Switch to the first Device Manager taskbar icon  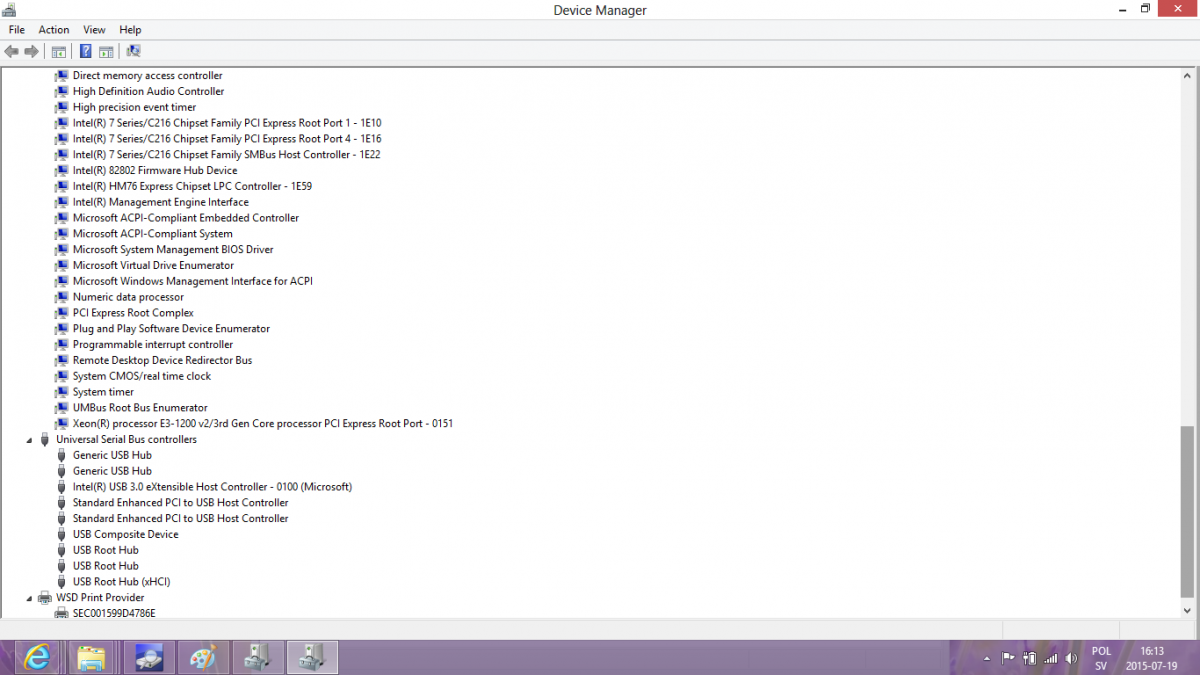pyautogui.click(x=258, y=658)
